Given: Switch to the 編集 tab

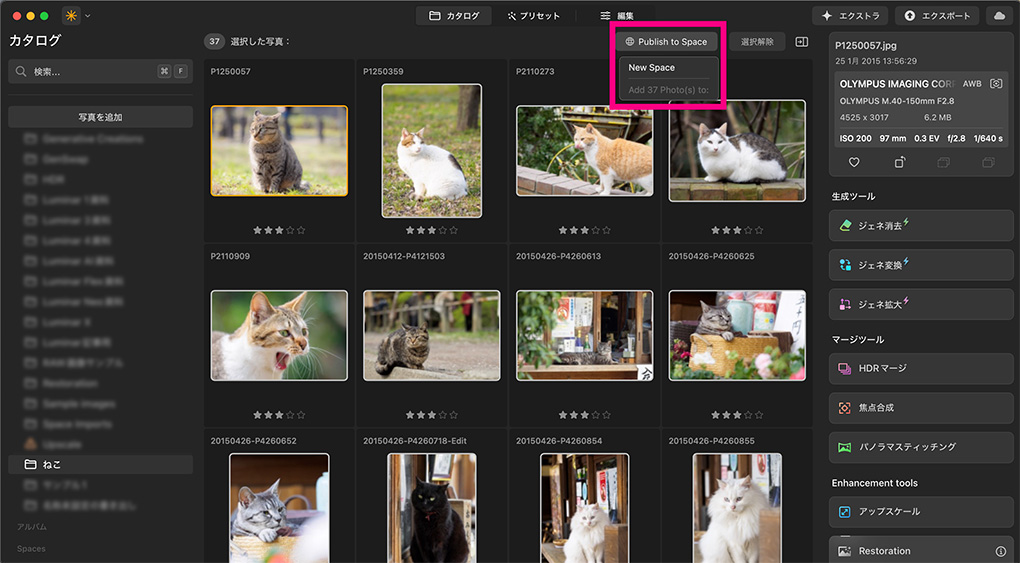Looking at the screenshot, I should 617,16.
